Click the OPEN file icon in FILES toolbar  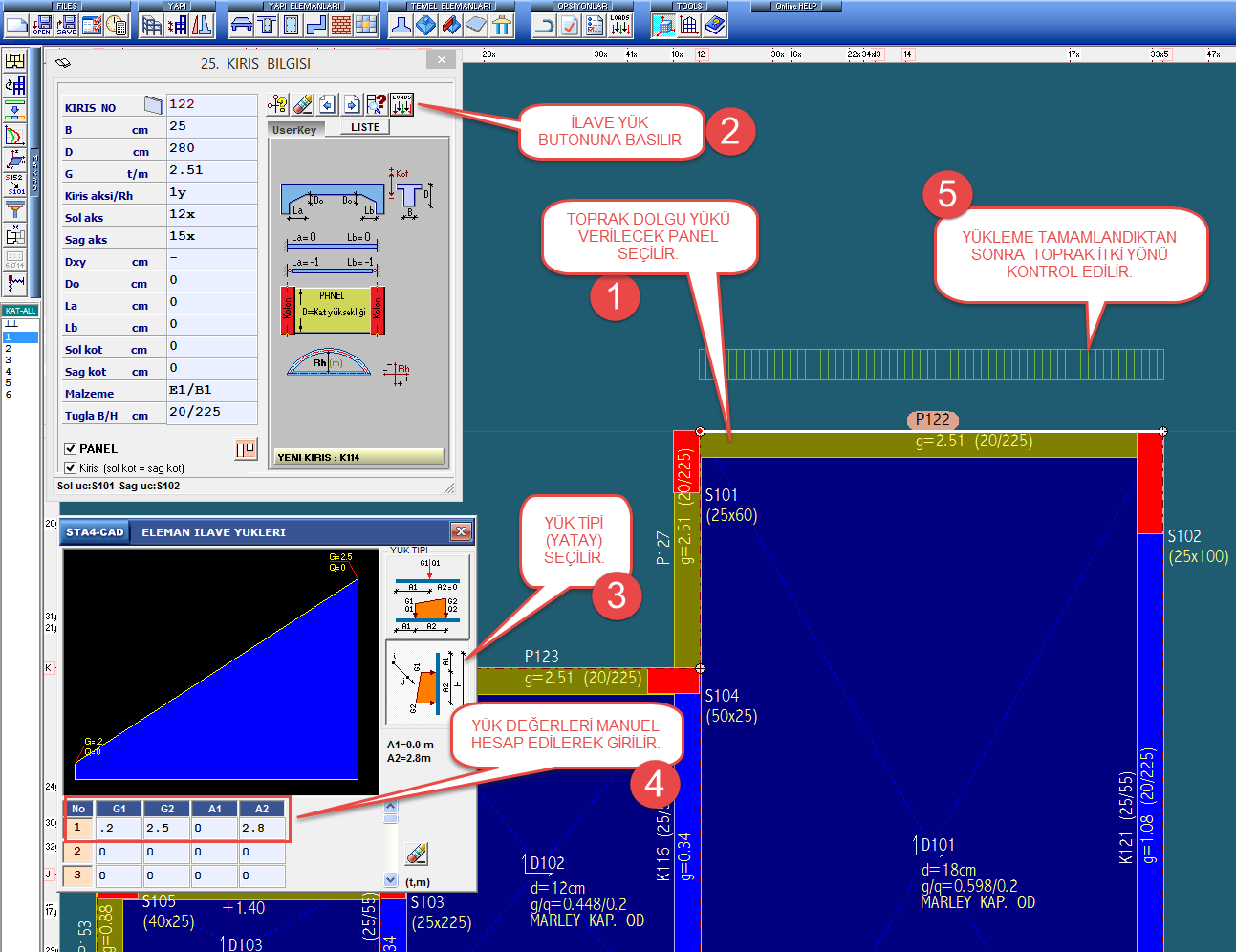42,25
